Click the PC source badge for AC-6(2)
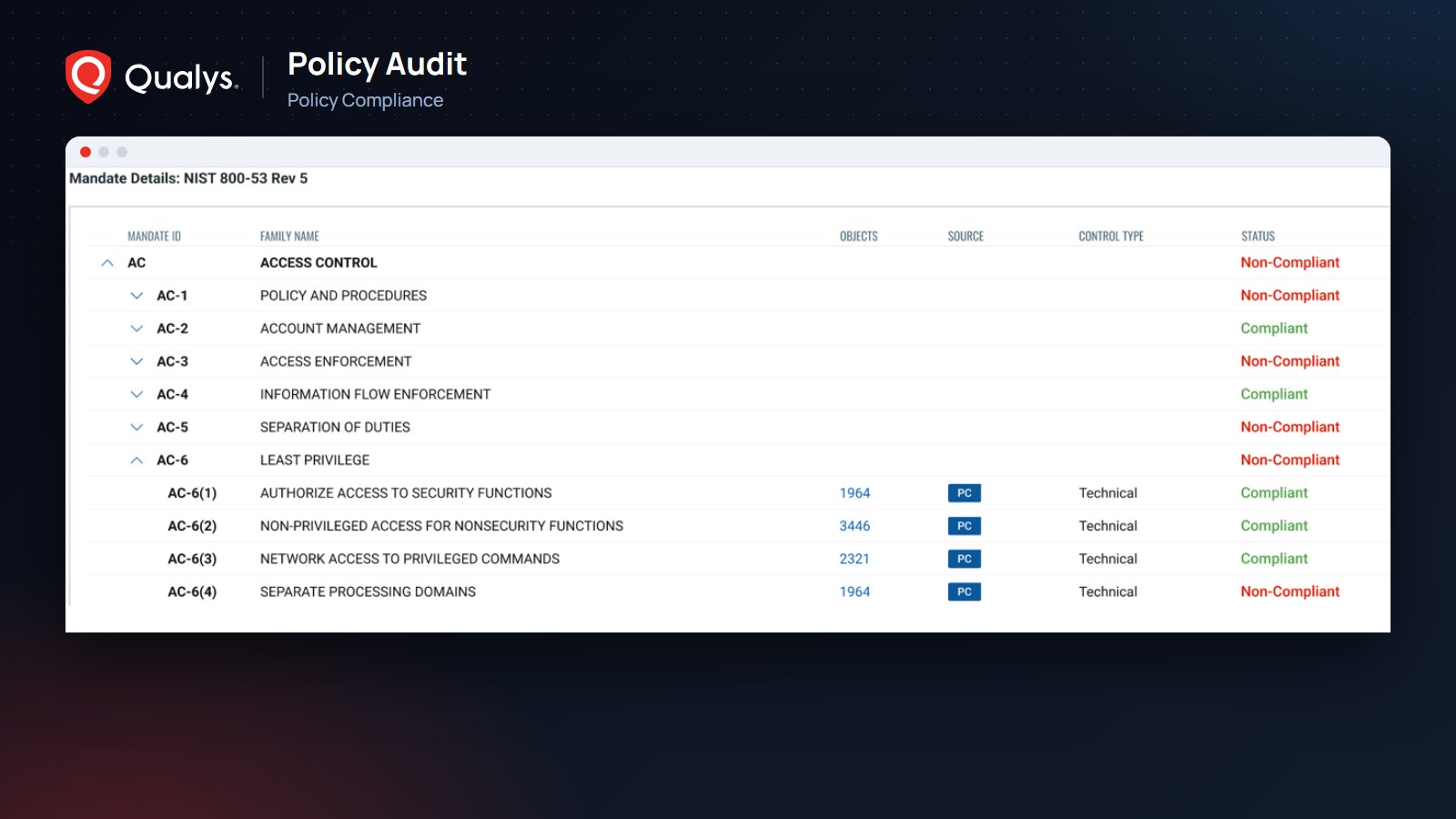This screenshot has height=819, width=1456. pos(964,526)
